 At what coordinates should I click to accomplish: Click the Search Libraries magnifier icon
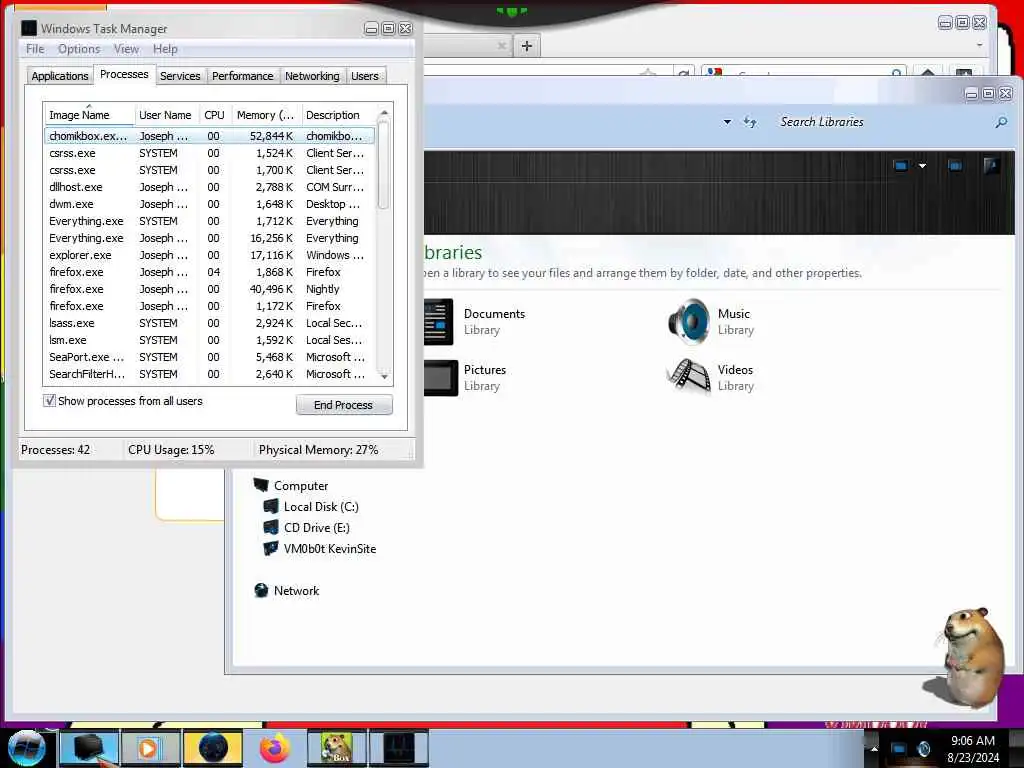click(1001, 122)
